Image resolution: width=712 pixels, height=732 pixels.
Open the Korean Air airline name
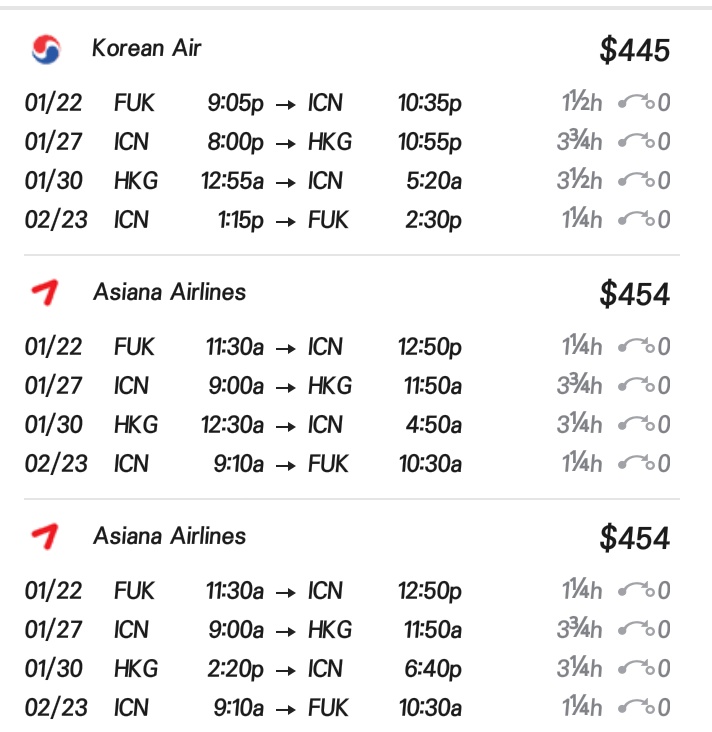click(x=146, y=48)
